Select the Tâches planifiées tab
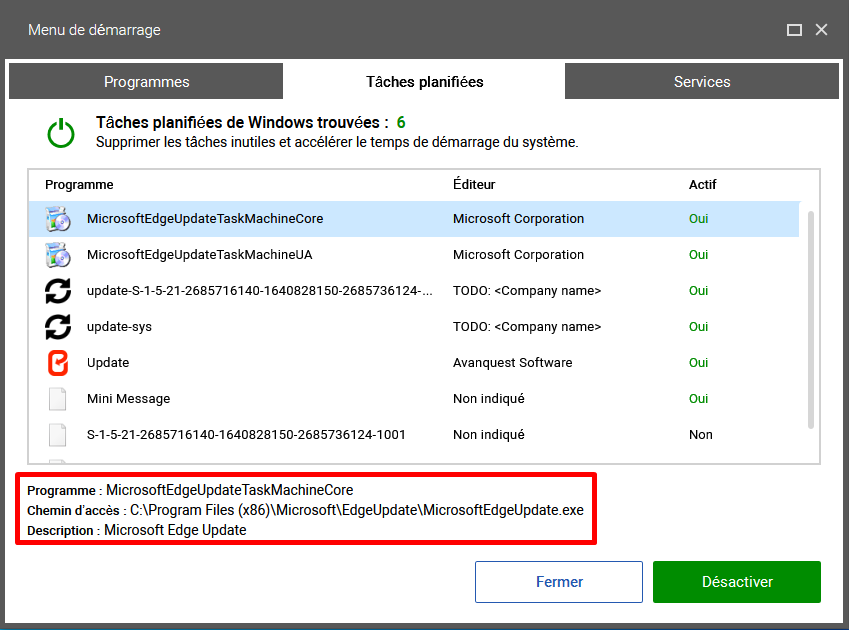 (424, 81)
